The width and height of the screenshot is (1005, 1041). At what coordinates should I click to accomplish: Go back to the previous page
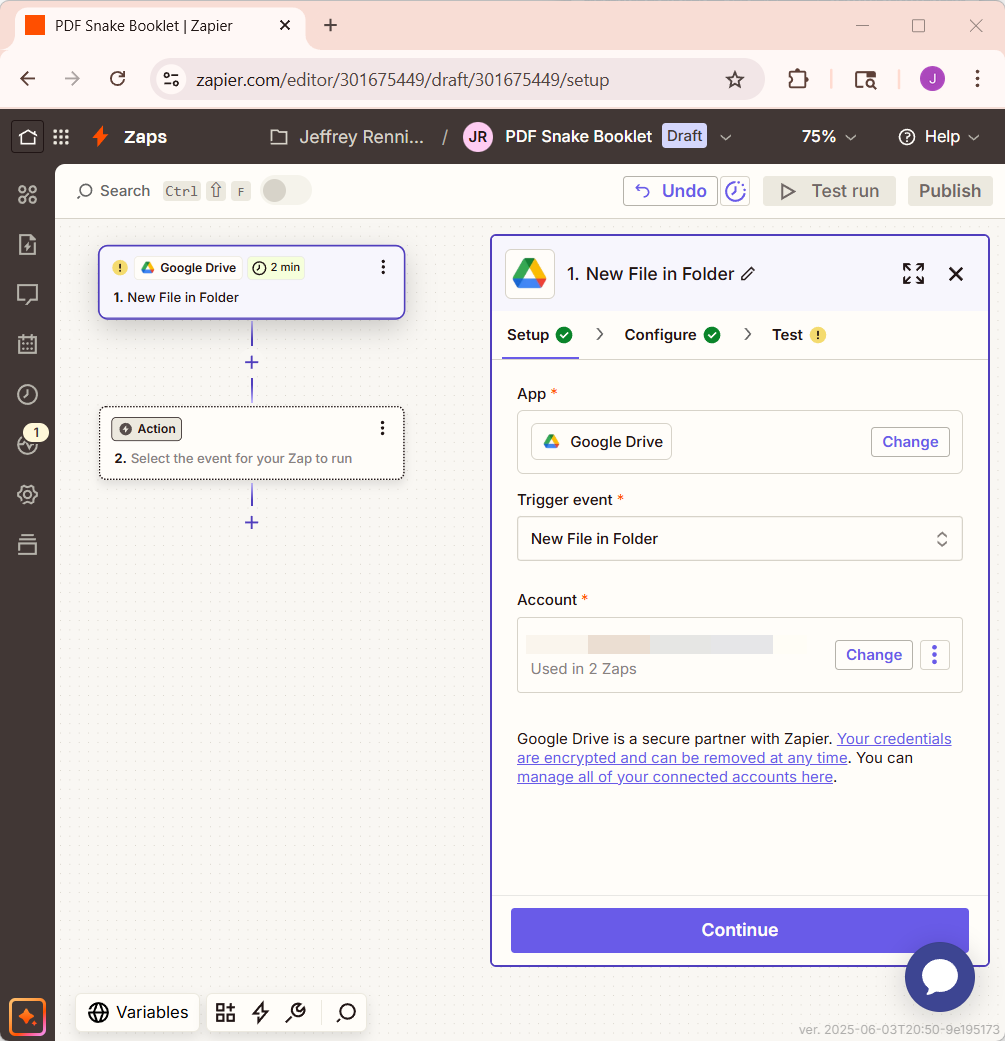[28, 79]
